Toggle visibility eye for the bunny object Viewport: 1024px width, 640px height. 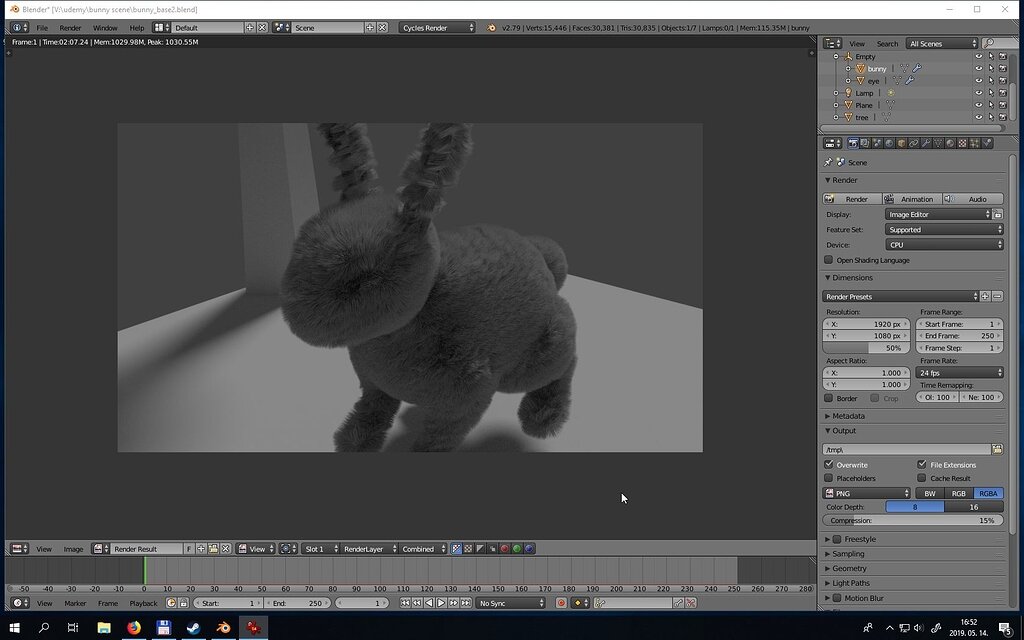point(979,69)
